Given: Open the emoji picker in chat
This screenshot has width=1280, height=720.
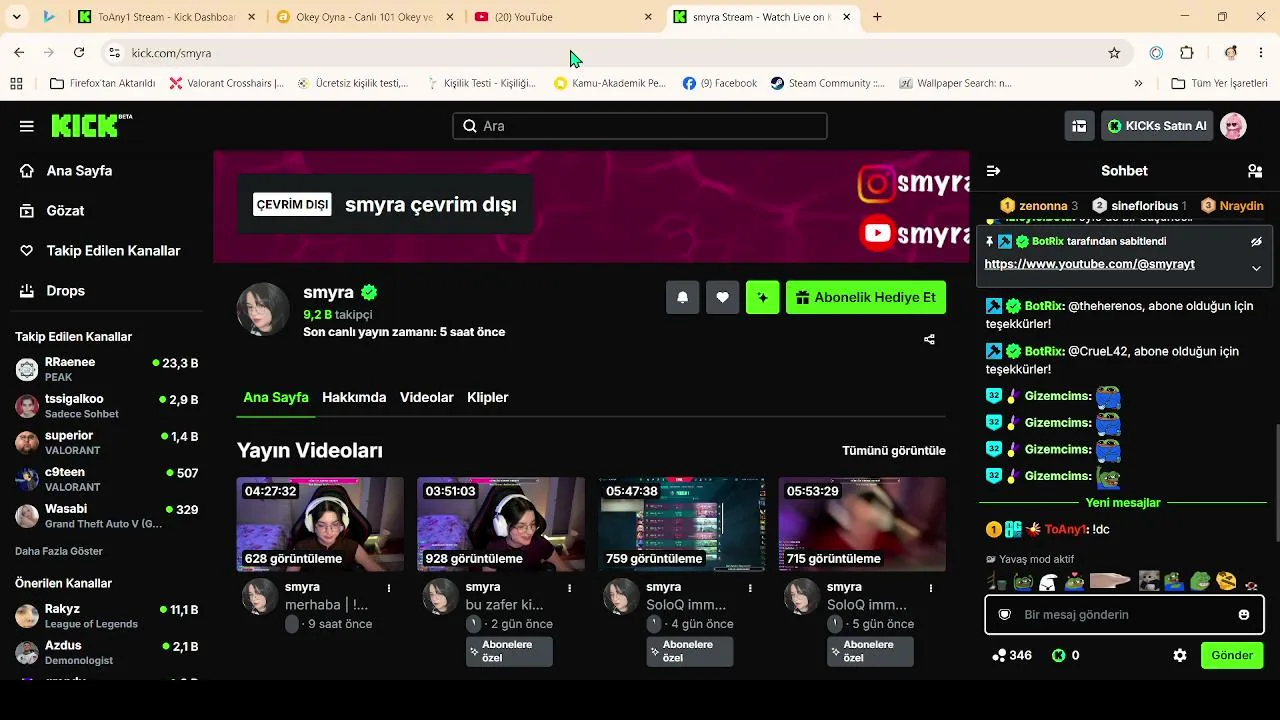Looking at the screenshot, I should pyautogui.click(x=1244, y=615).
